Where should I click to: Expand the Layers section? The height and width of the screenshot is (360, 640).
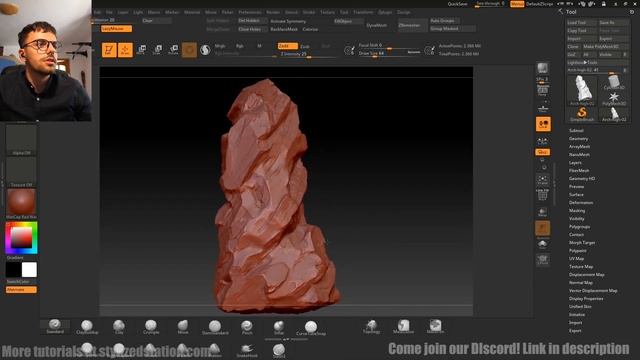point(575,162)
